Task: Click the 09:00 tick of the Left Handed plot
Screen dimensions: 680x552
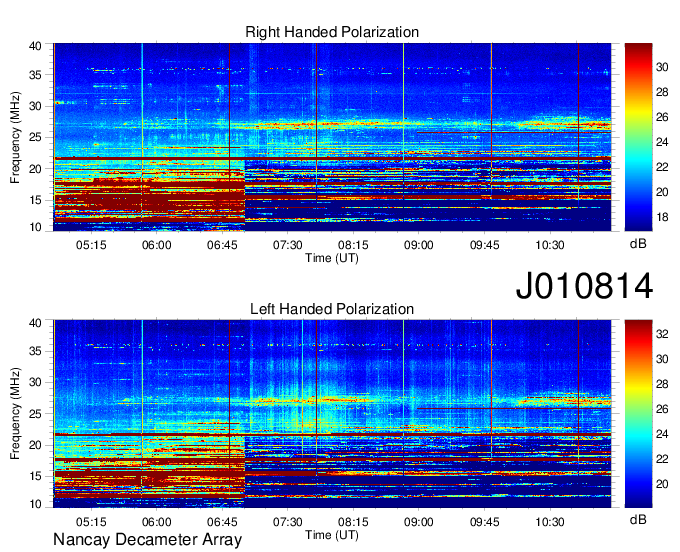Action: [418, 522]
